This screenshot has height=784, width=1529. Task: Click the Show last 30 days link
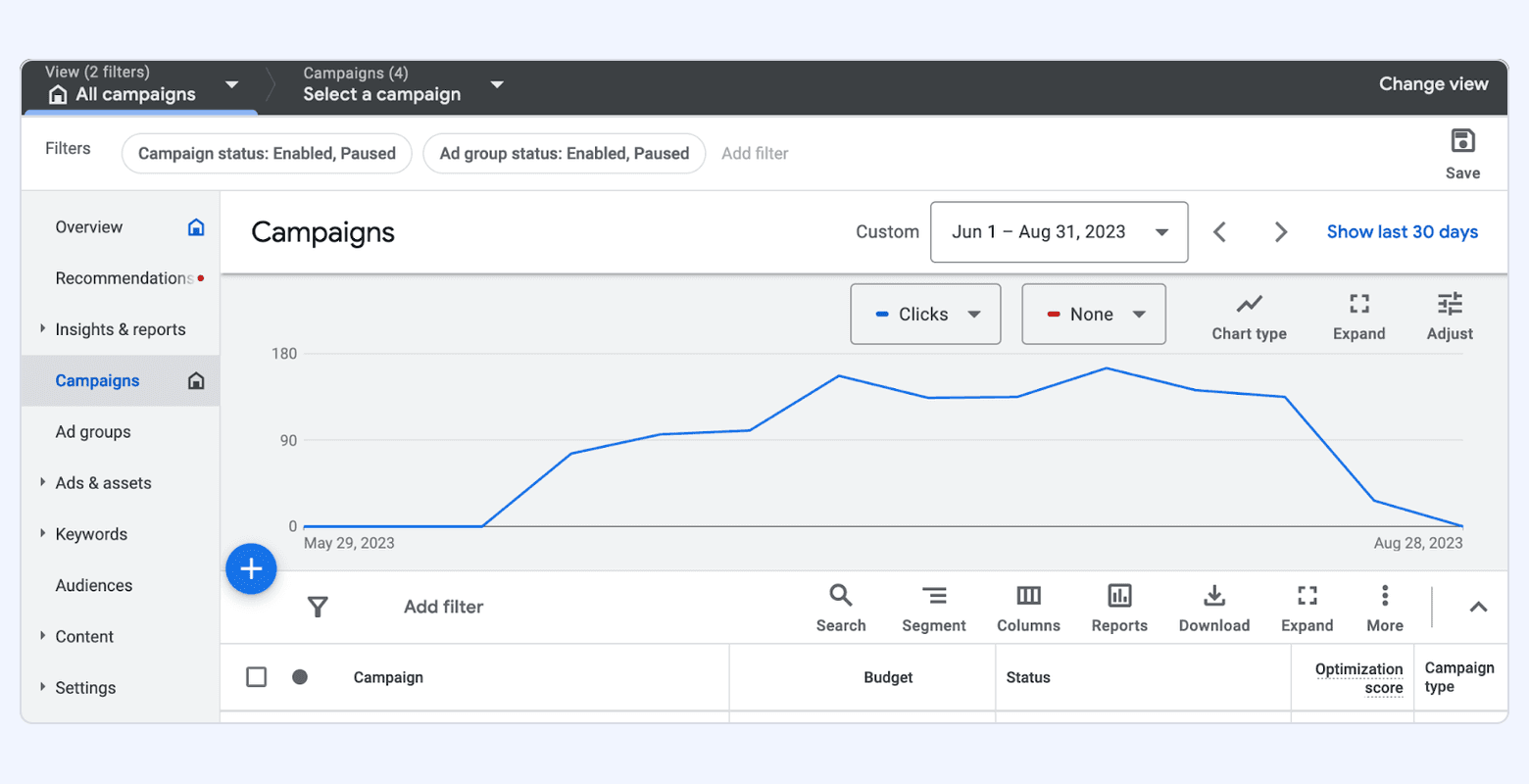click(1402, 231)
